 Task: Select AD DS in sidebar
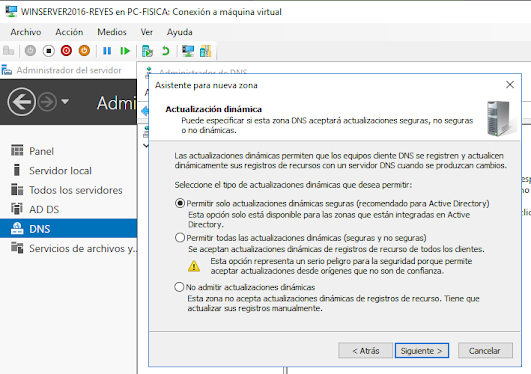(68, 209)
